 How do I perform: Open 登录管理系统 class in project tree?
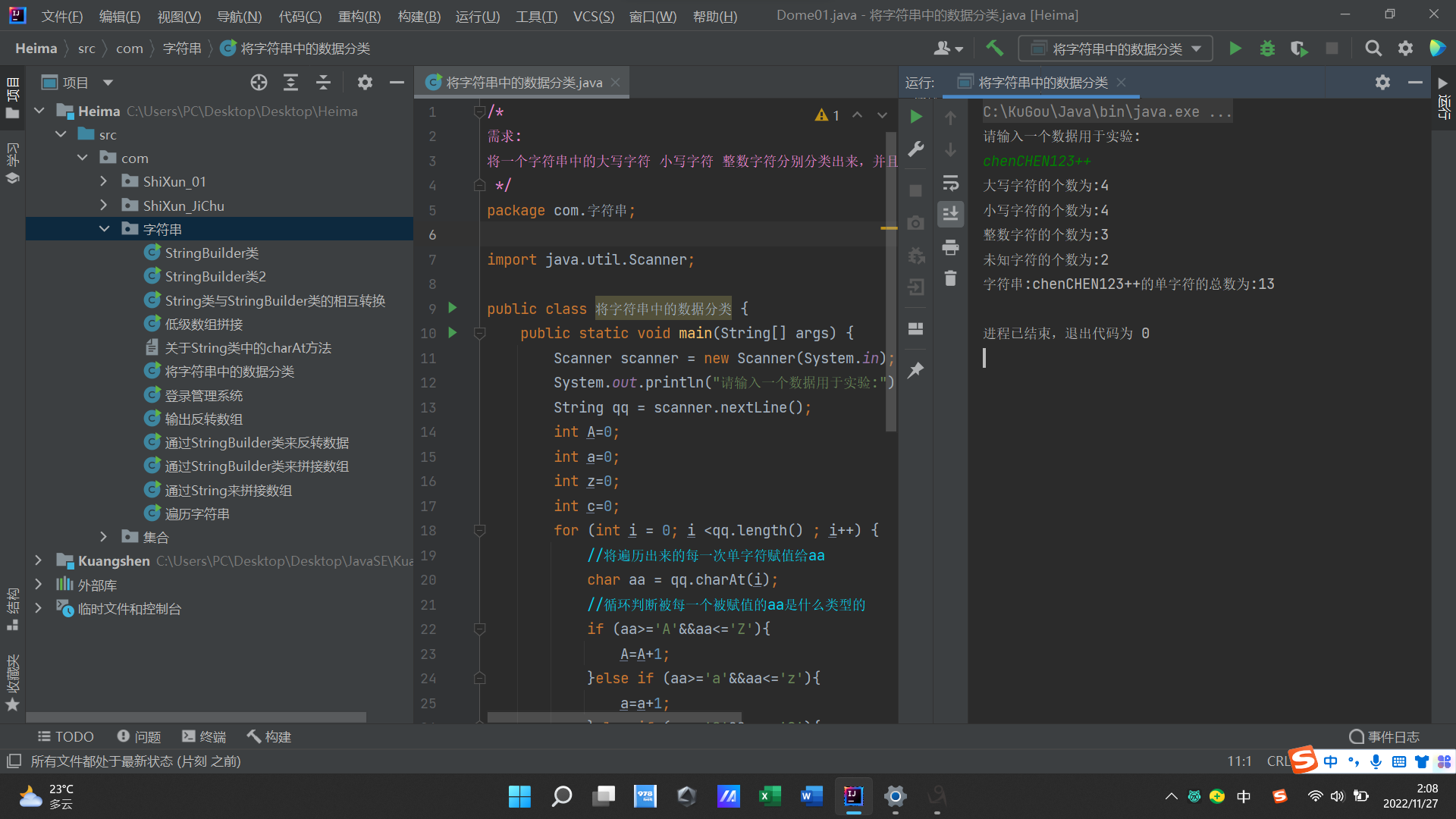pos(204,395)
